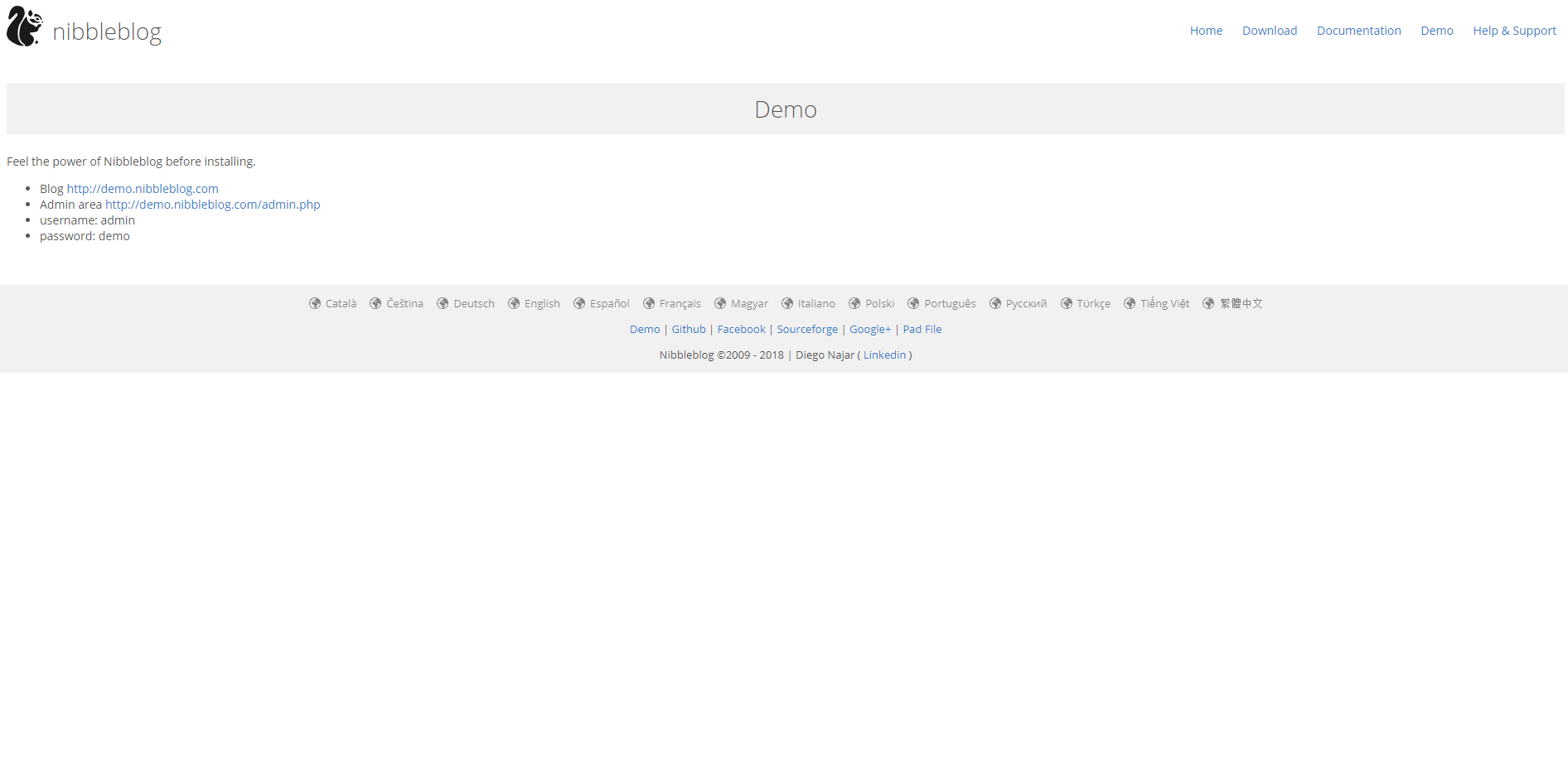The image size is (1568, 777).
Task: Switch language to Türkçe
Action: (x=1093, y=304)
